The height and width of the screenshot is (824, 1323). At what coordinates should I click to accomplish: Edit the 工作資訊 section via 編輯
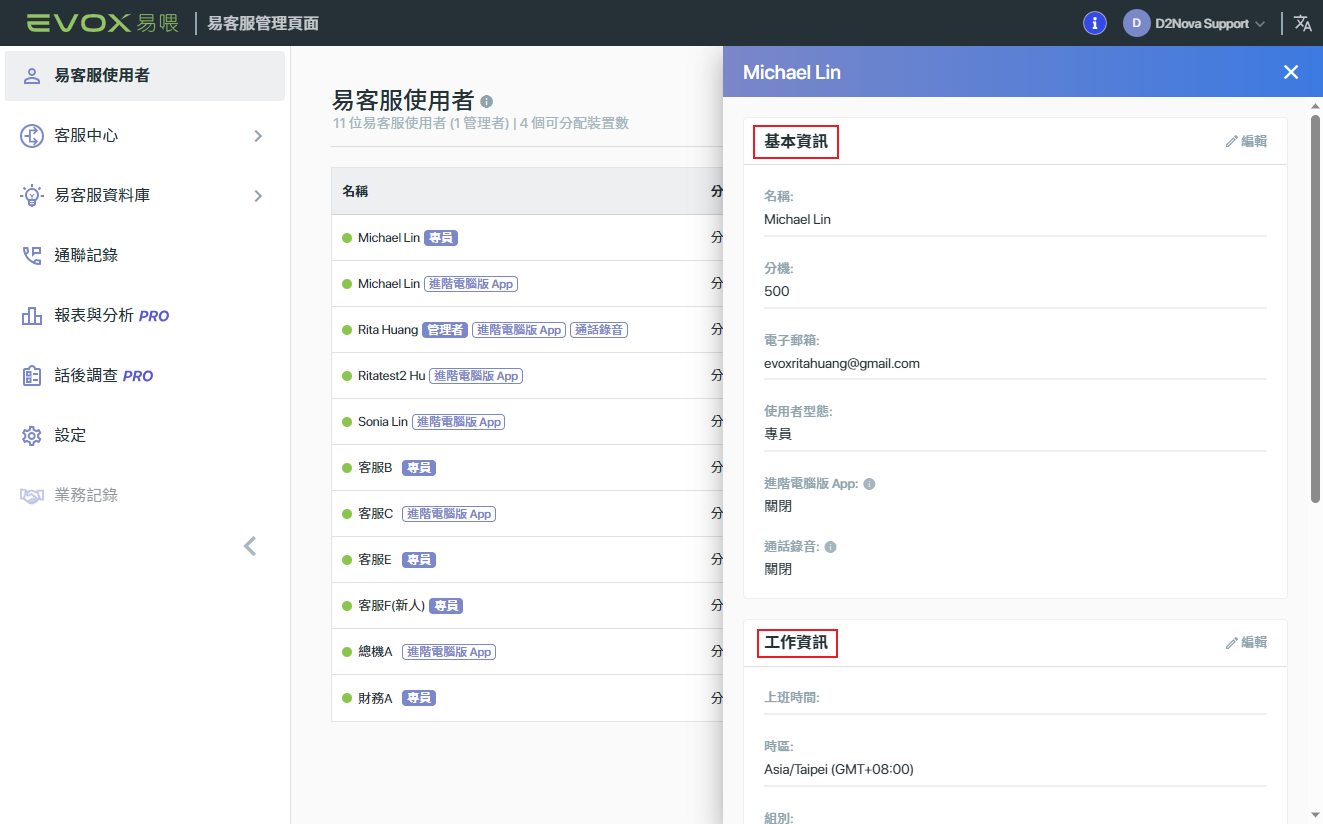click(1246, 643)
